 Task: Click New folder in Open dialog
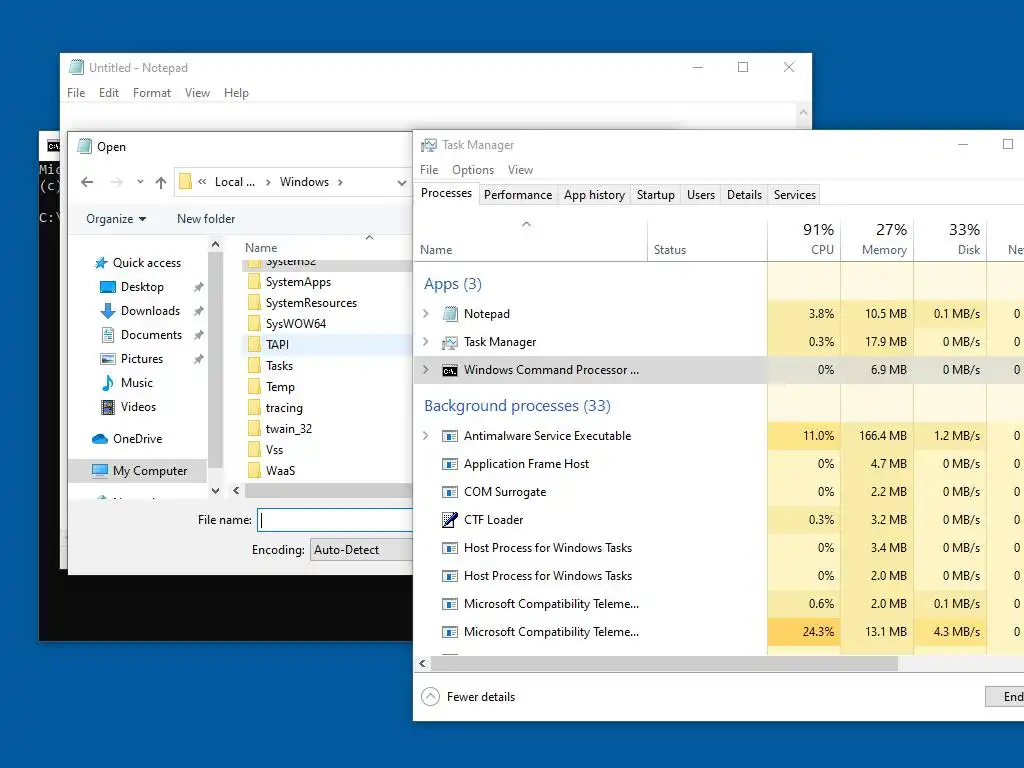click(206, 219)
